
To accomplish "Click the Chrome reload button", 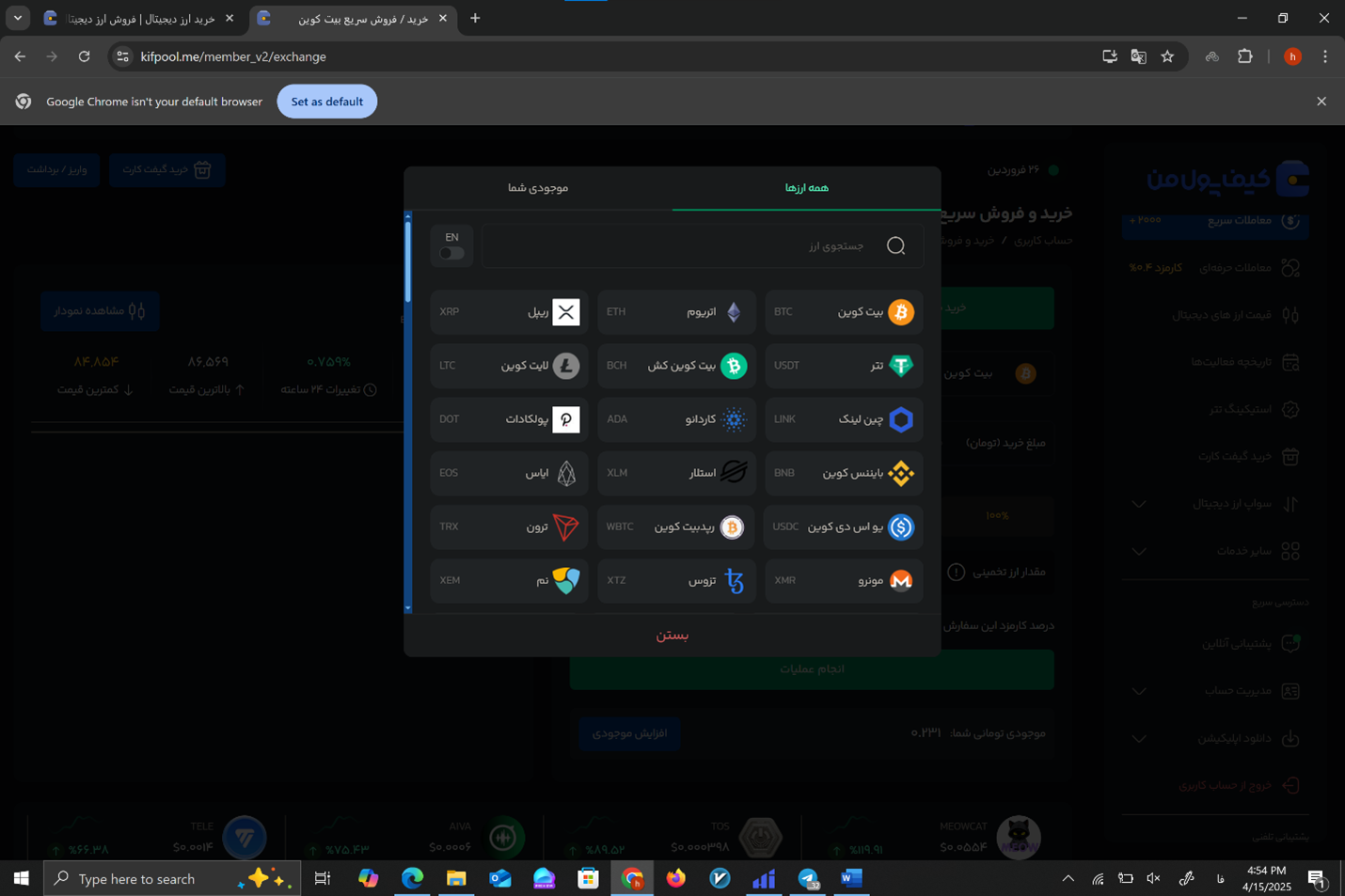I will pyautogui.click(x=84, y=56).
